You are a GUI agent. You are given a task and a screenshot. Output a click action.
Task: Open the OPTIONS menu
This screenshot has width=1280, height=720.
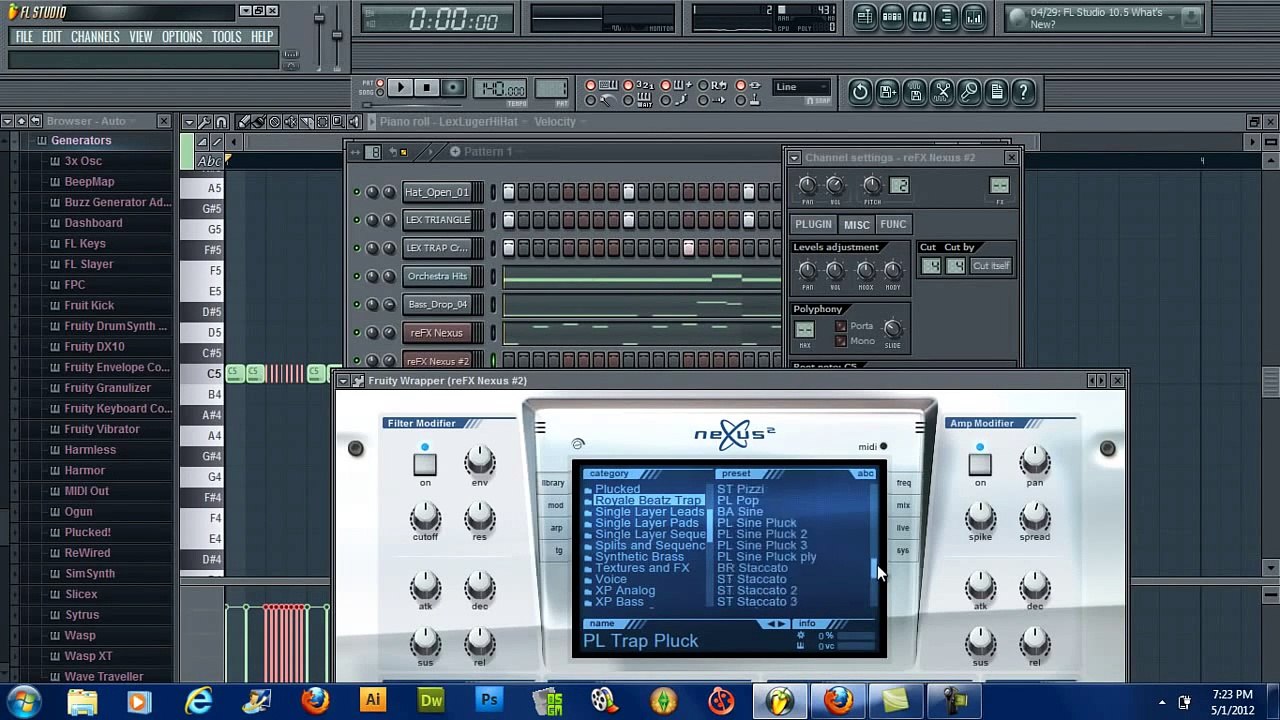pos(182,37)
